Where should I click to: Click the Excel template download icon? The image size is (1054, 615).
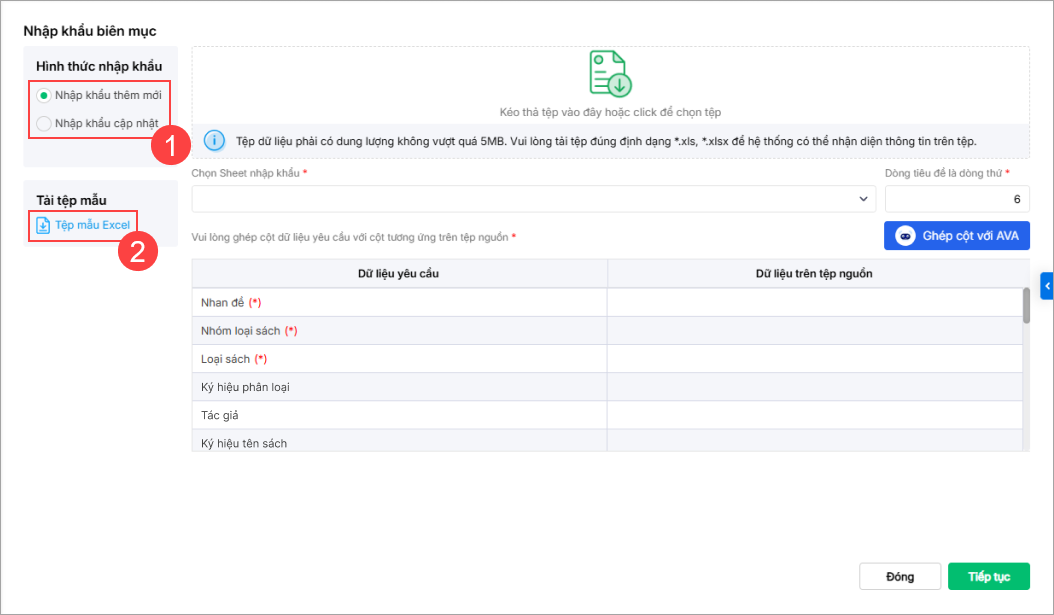coord(43,225)
